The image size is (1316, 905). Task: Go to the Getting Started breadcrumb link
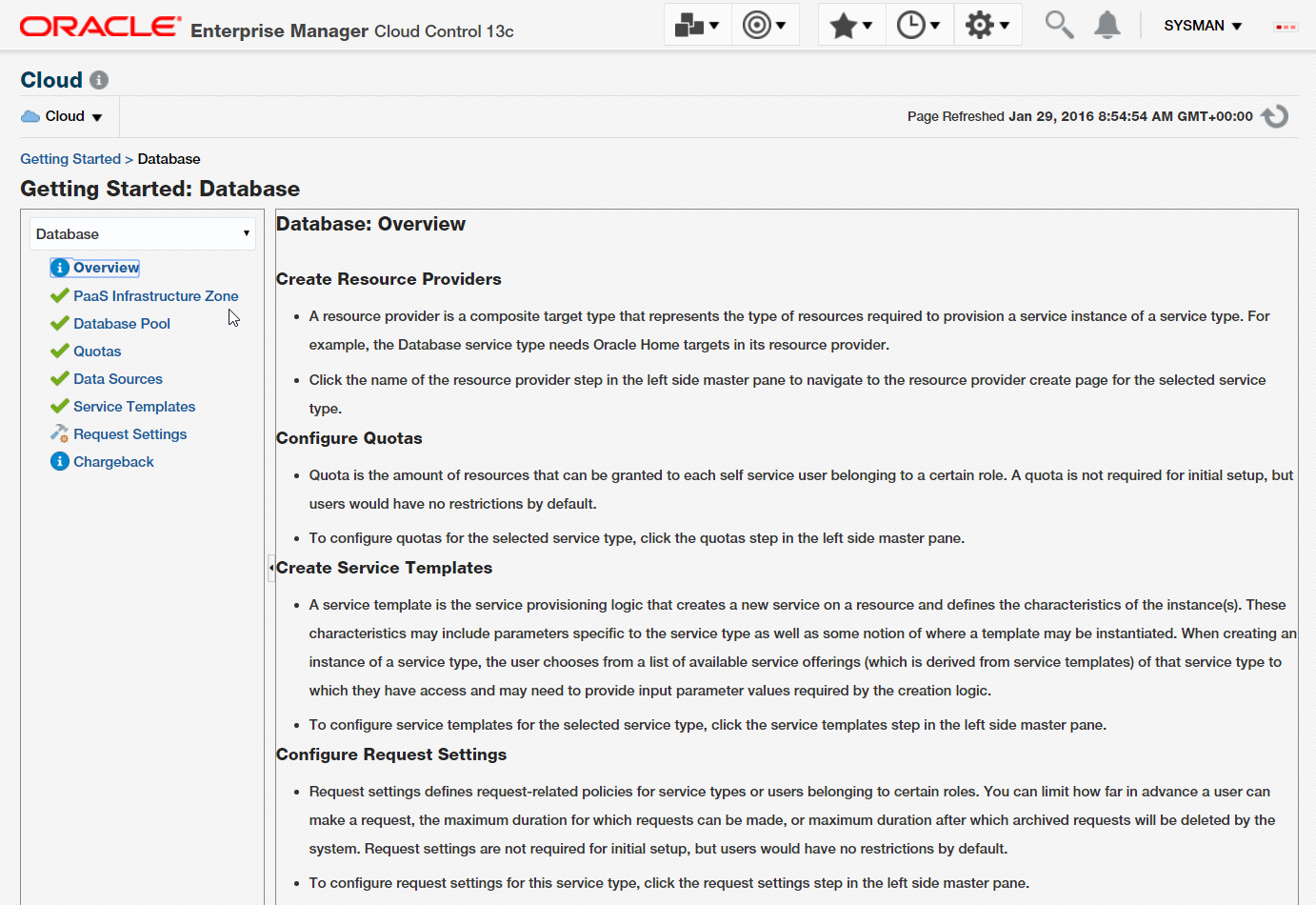pyautogui.click(x=70, y=159)
